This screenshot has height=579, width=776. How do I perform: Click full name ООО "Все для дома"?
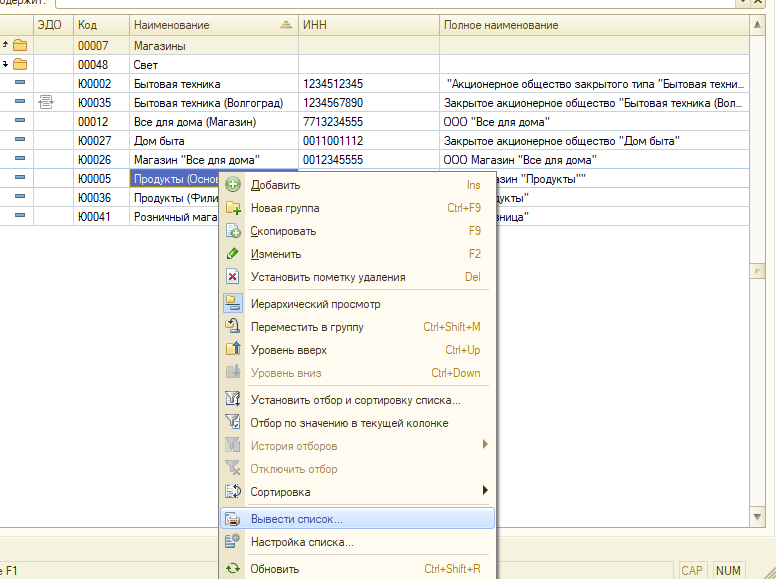coord(594,122)
